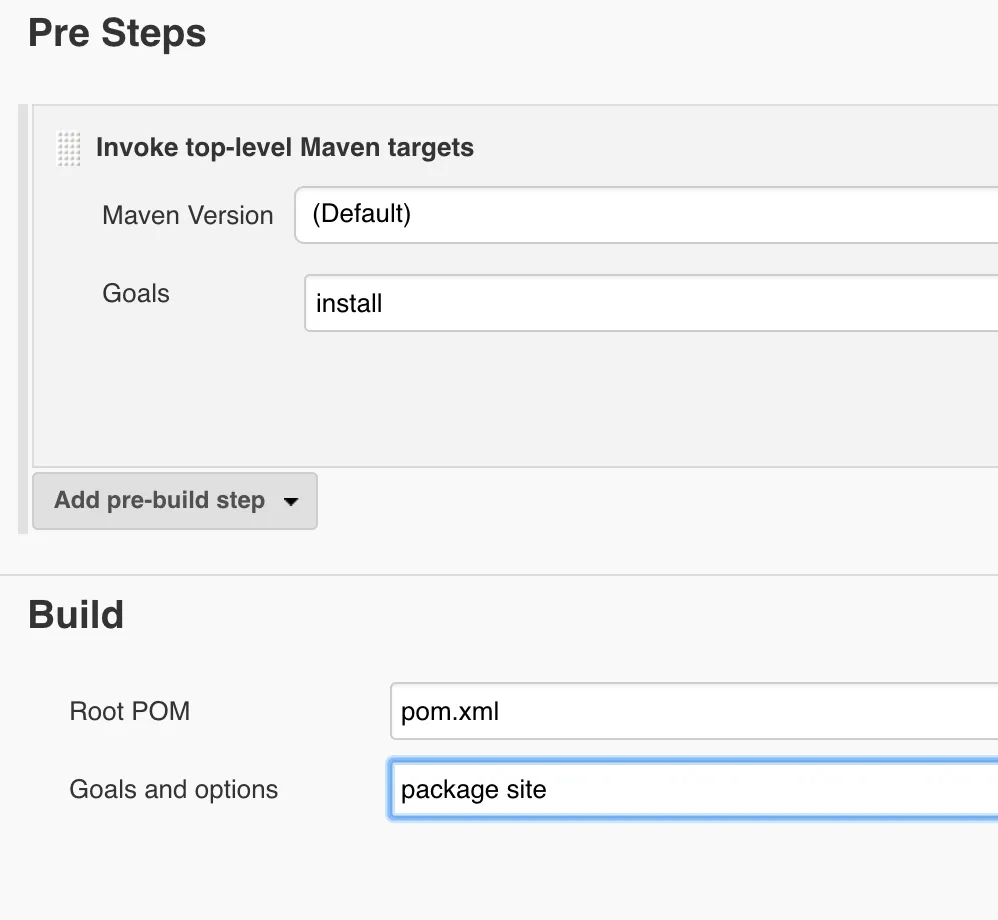
Task: Click the Goals label in Pre Steps
Action: (136, 294)
